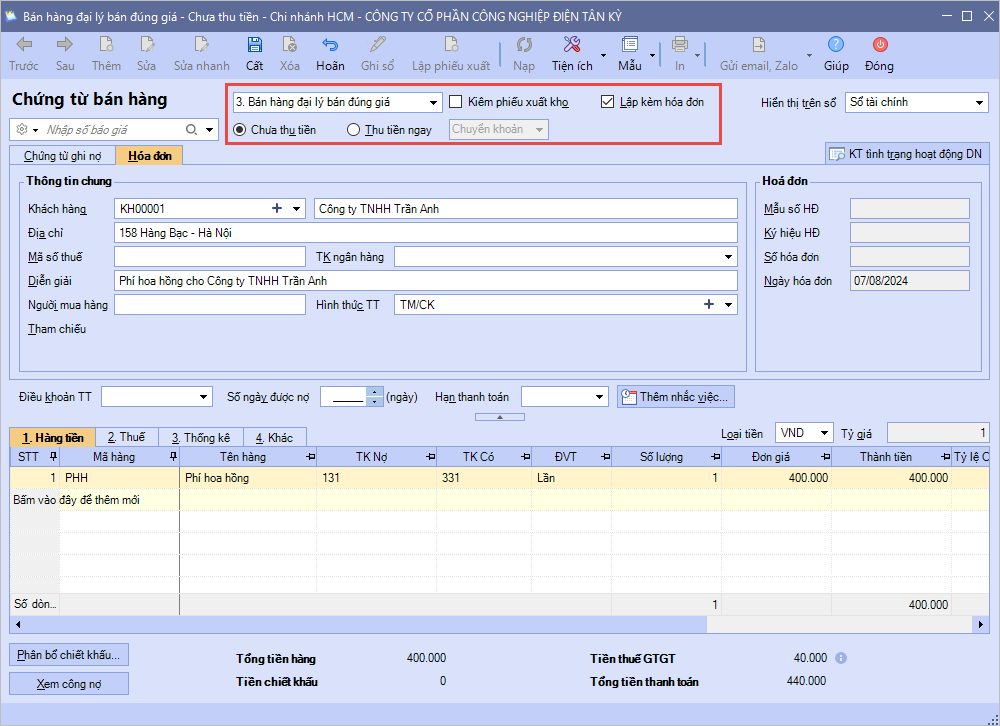Click the Xem công nợ button
The width and height of the screenshot is (1000, 726).
coord(69,684)
